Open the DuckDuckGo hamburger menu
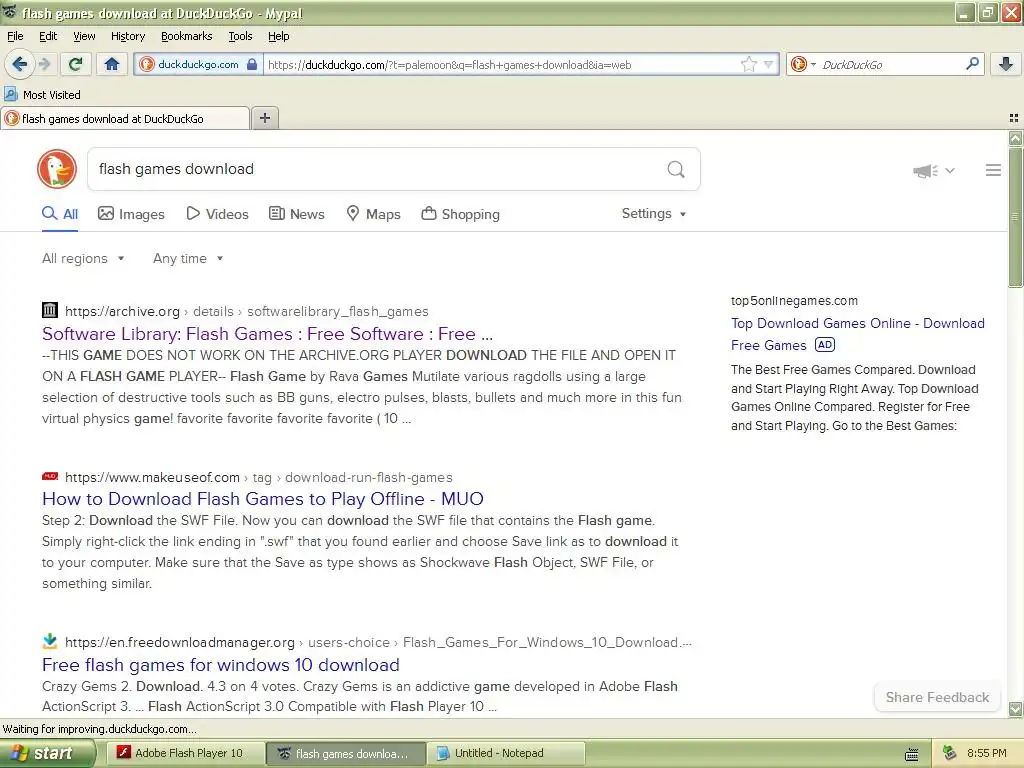Image resolution: width=1024 pixels, height=768 pixels. click(x=993, y=170)
